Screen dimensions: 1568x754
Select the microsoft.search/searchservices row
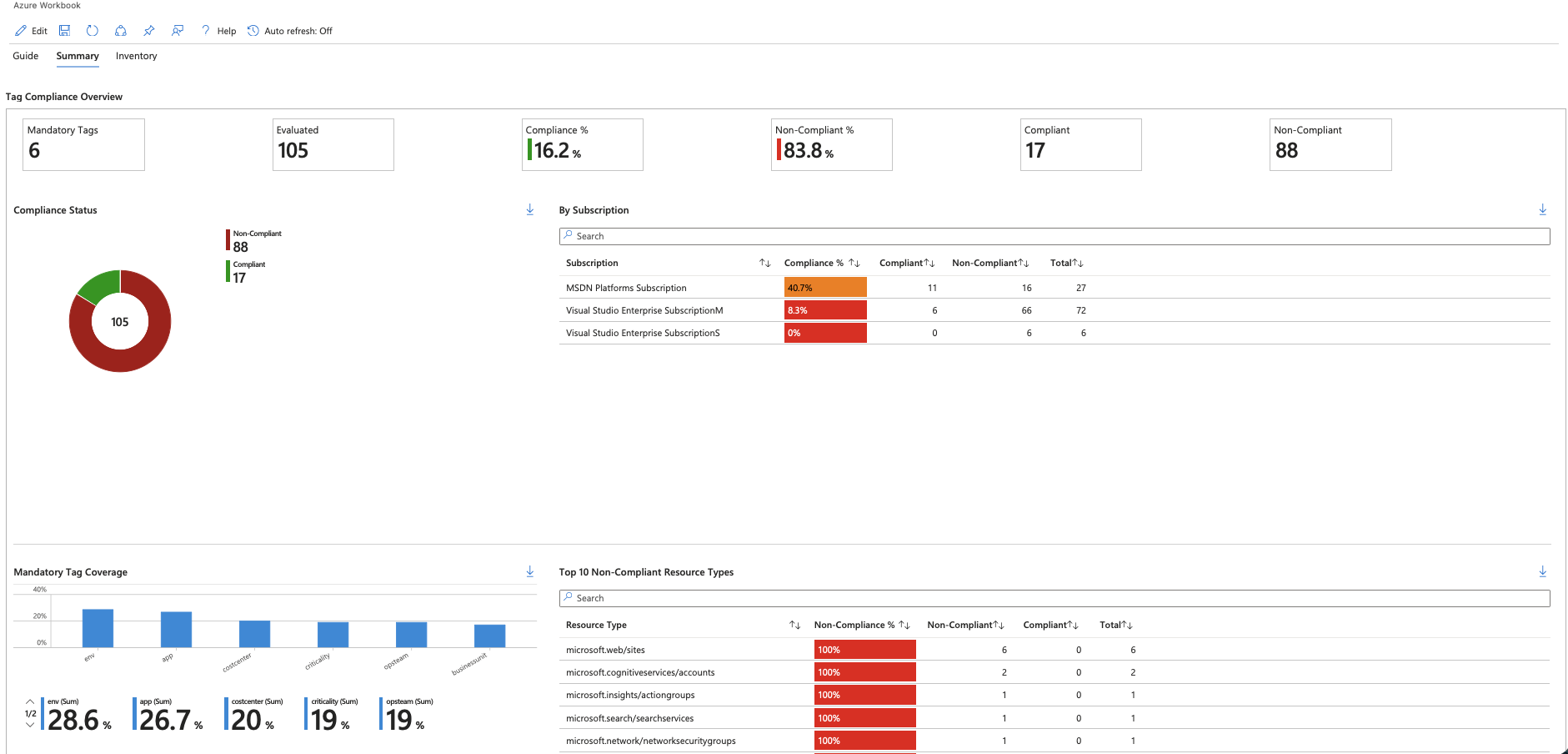(x=1055, y=718)
